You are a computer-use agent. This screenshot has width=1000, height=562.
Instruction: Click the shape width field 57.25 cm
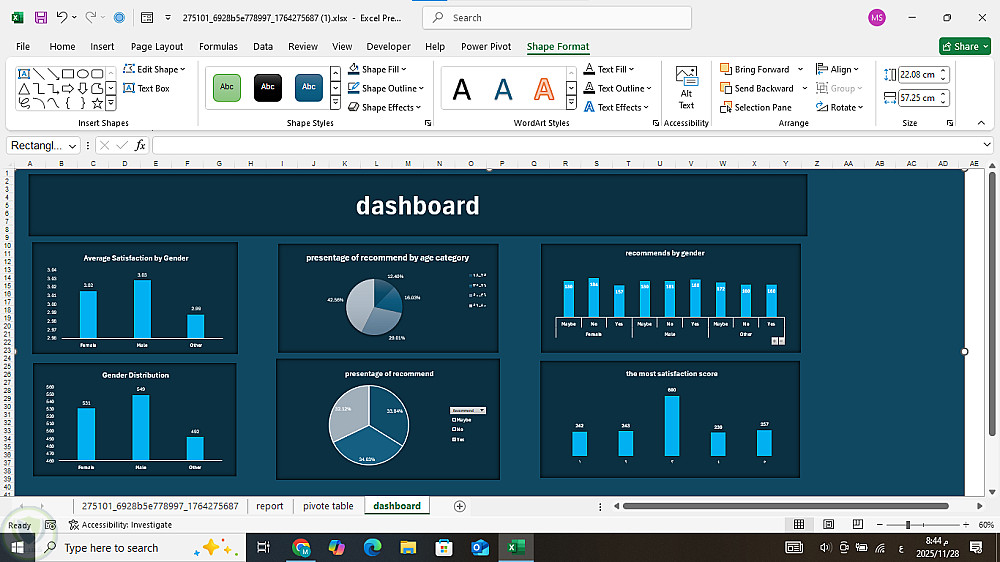tap(918, 98)
